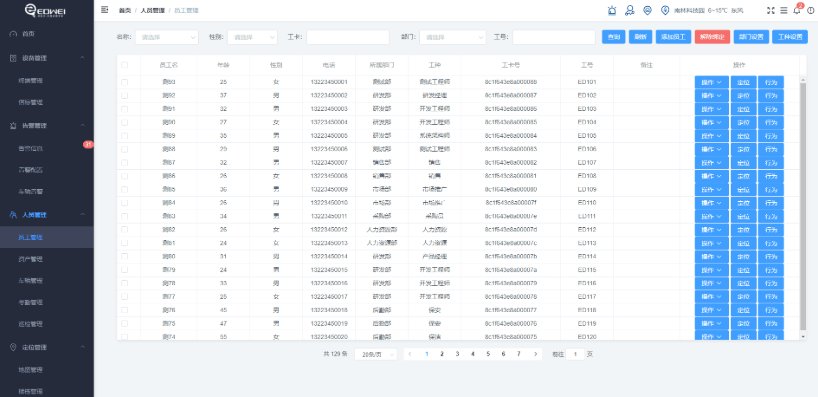Tick the checkbox of row ED110

[124, 202]
